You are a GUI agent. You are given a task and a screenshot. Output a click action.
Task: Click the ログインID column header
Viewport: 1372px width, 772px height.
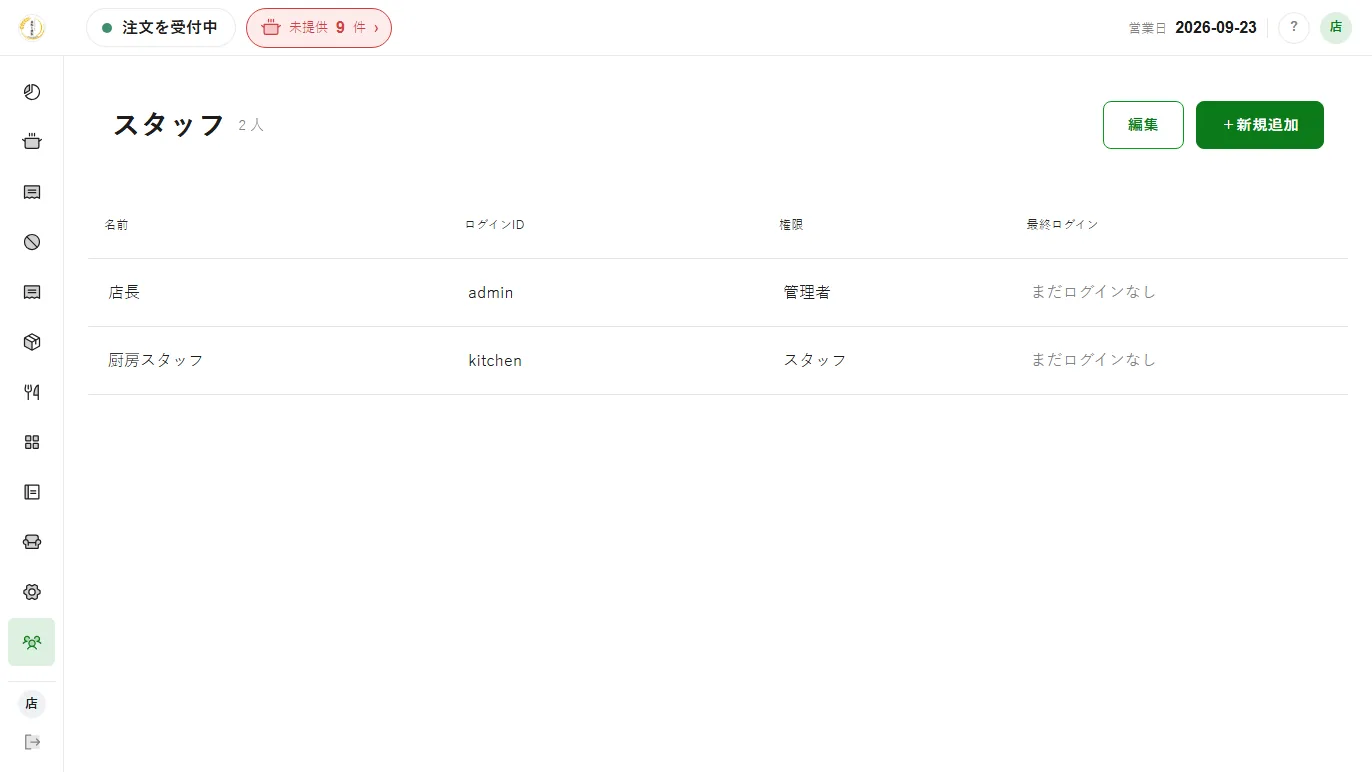[495, 225]
